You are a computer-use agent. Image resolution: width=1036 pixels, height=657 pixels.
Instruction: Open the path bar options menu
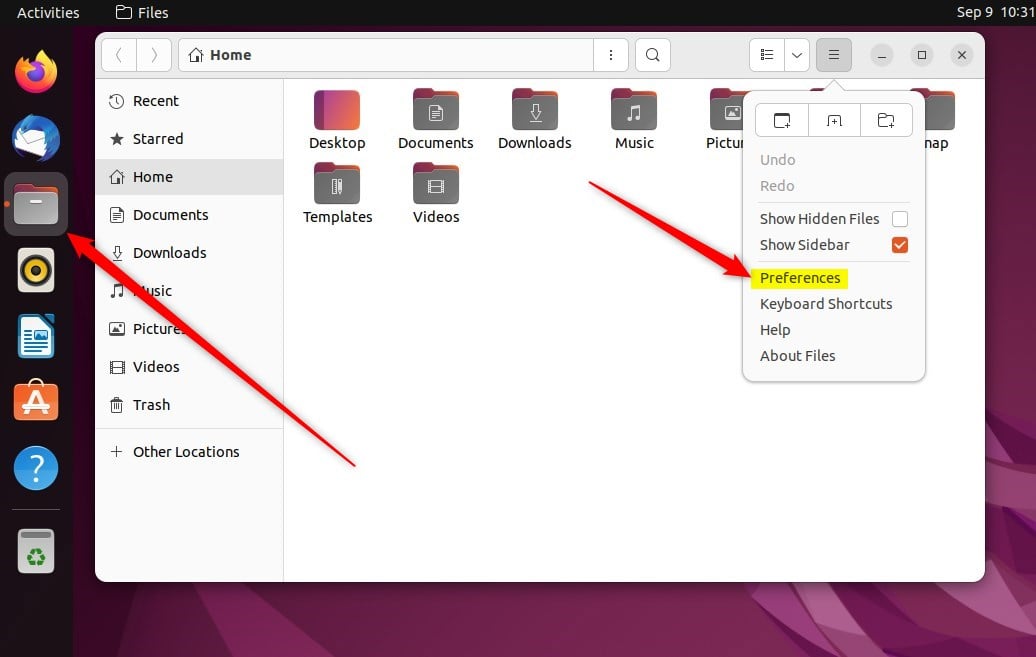tap(611, 55)
